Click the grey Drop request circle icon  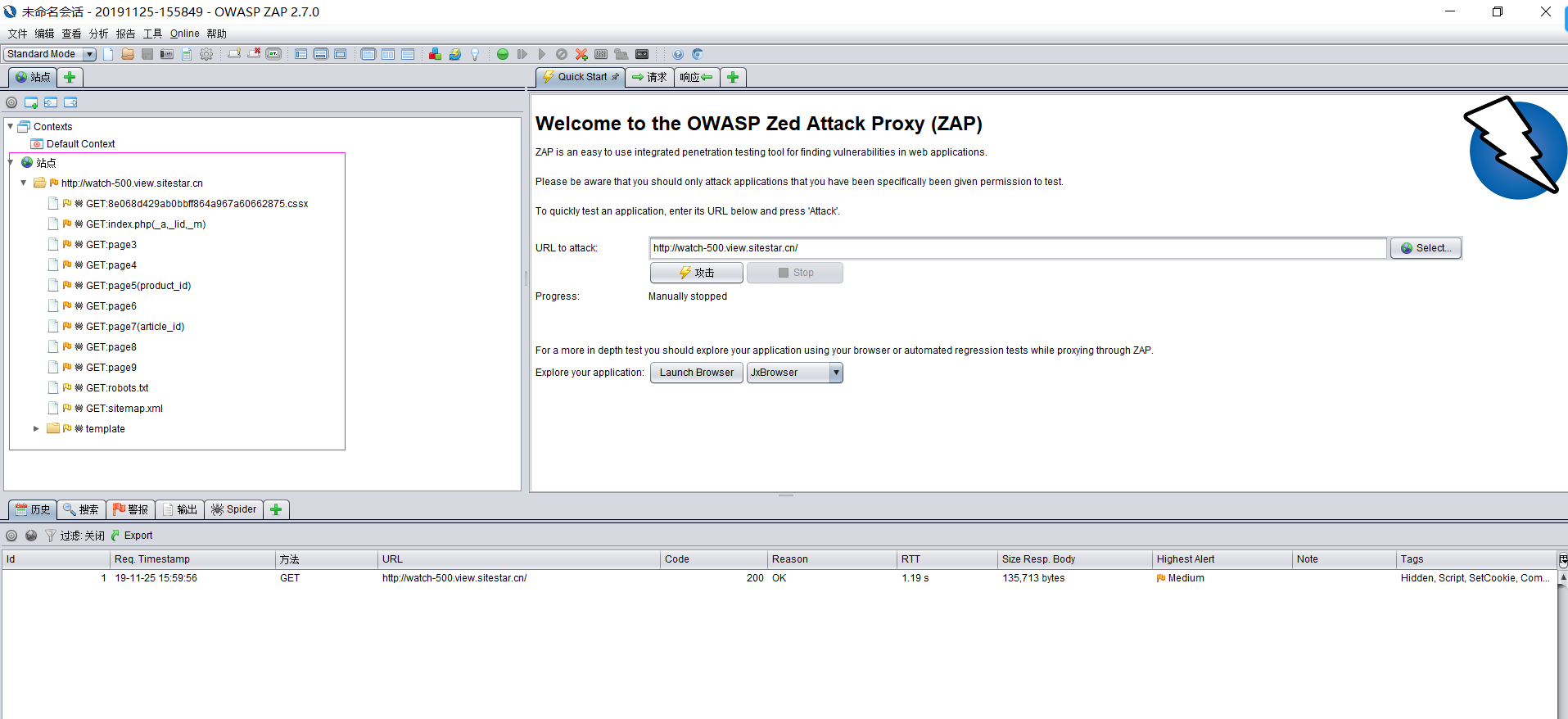pos(562,54)
